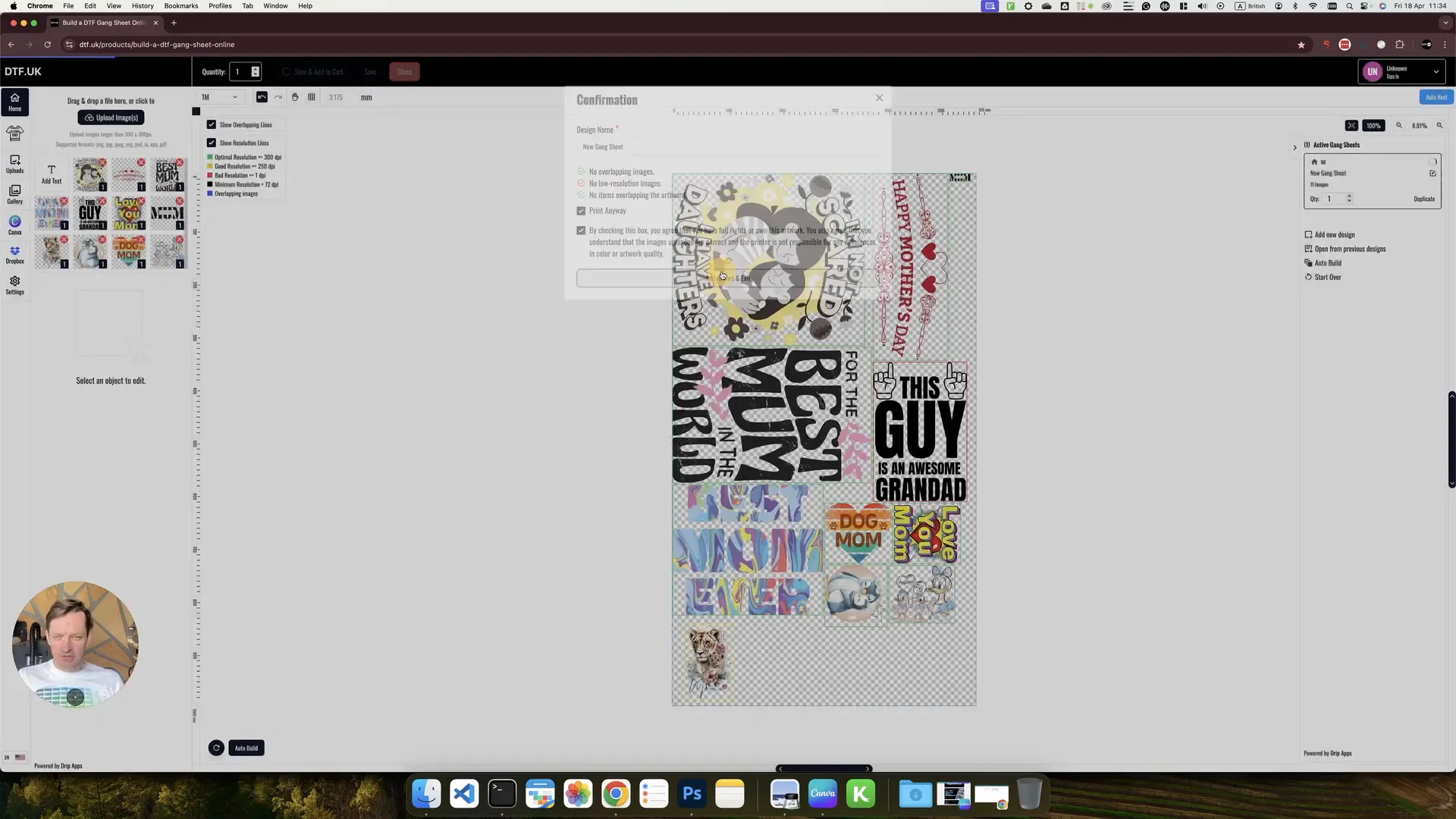Toggle Show Overlapping Lines checkbox
The width and height of the screenshot is (1456, 819).
(x=212, y=125)
